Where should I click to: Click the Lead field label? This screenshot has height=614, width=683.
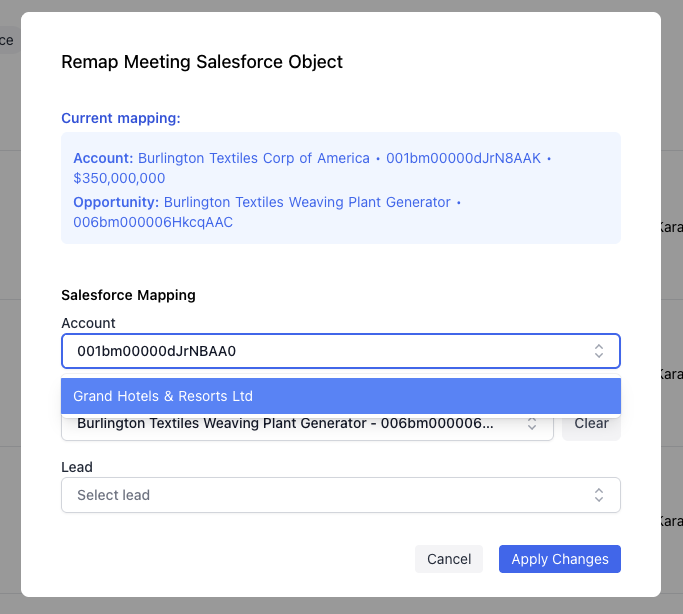(x=77, y=467)
